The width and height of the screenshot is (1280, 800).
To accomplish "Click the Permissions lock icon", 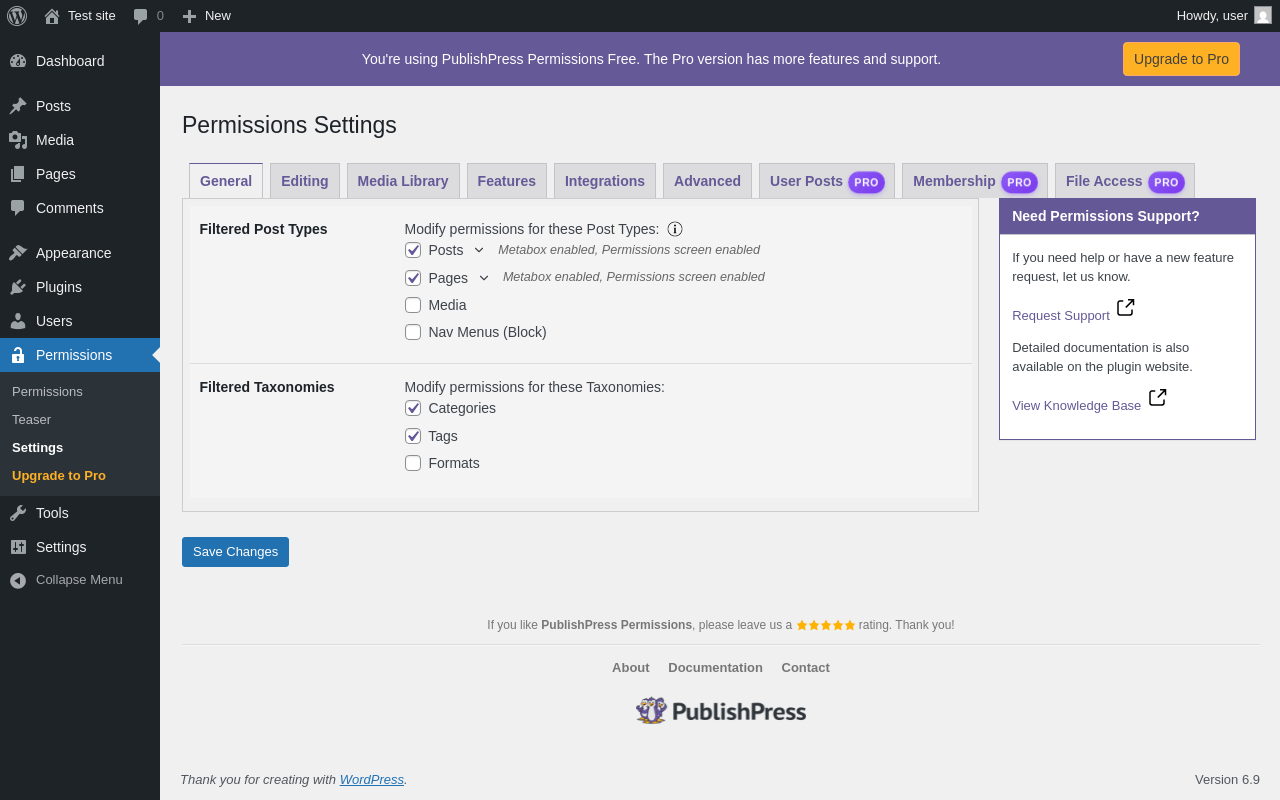I will [18, 355].
